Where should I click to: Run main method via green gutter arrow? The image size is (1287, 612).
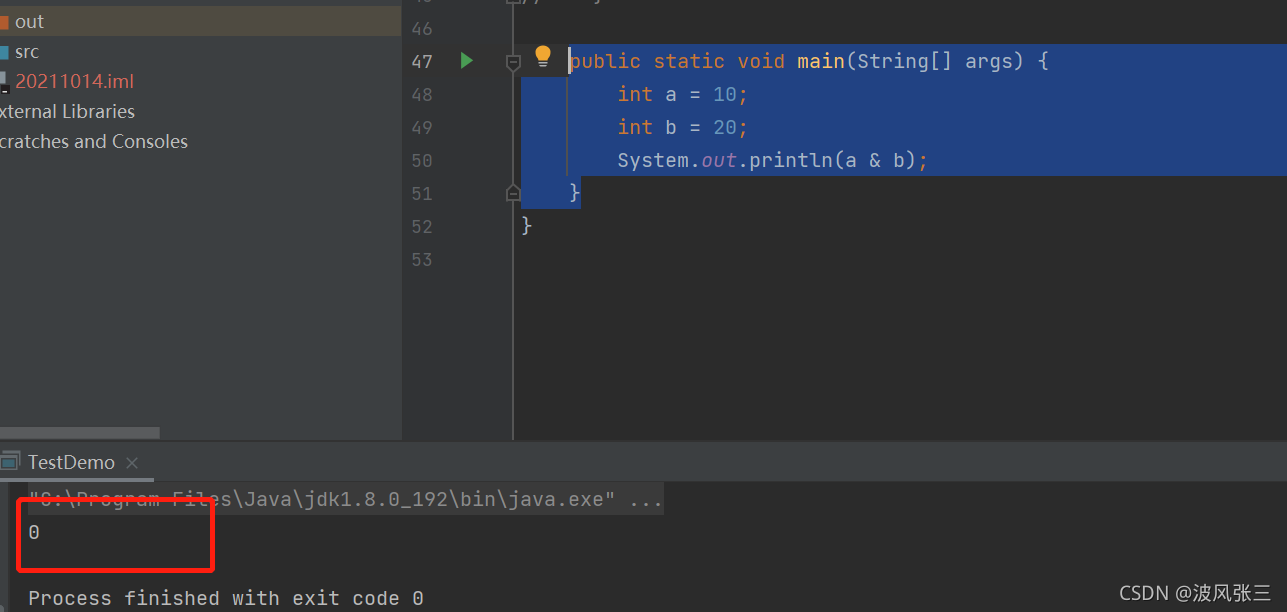point(466,61)
